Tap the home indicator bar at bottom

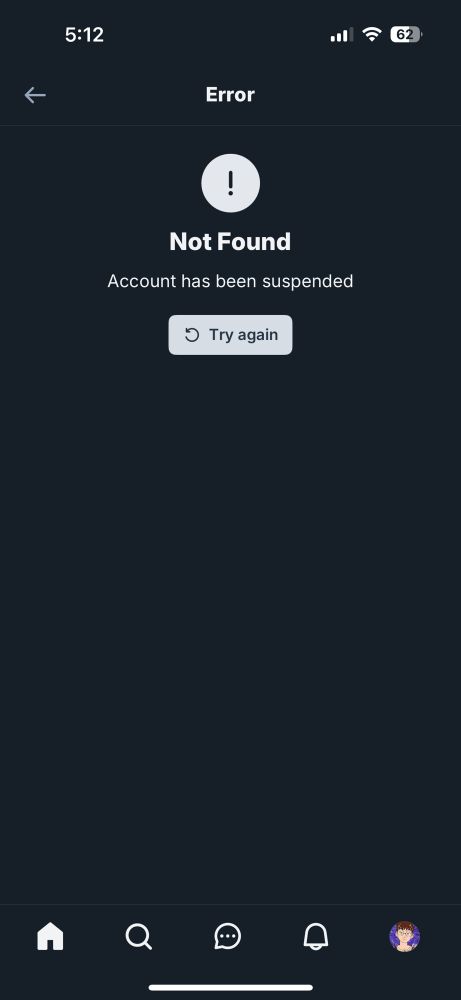(231, 988)
